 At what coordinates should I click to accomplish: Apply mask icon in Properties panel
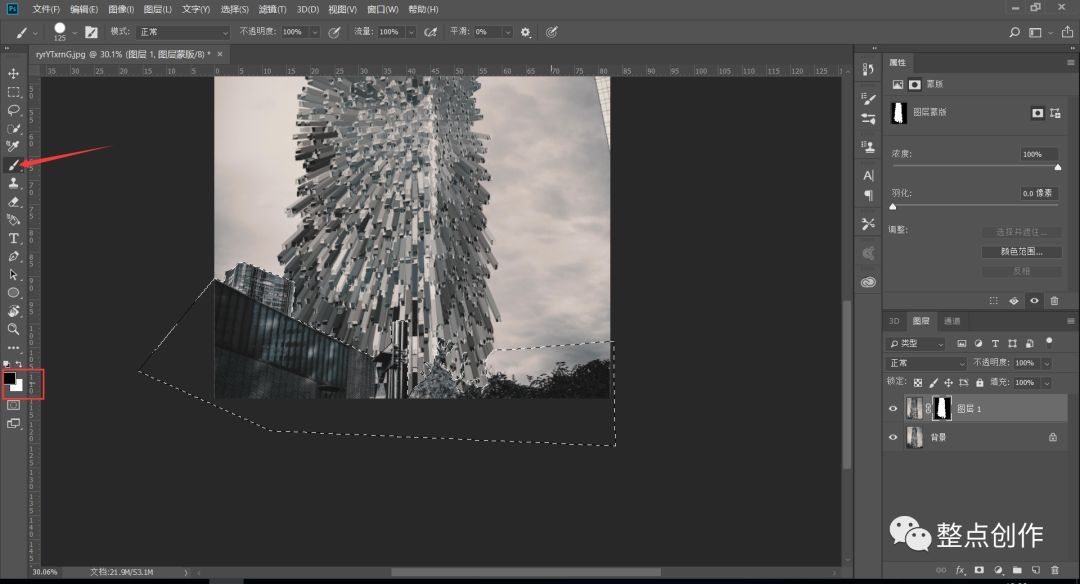1014,300
